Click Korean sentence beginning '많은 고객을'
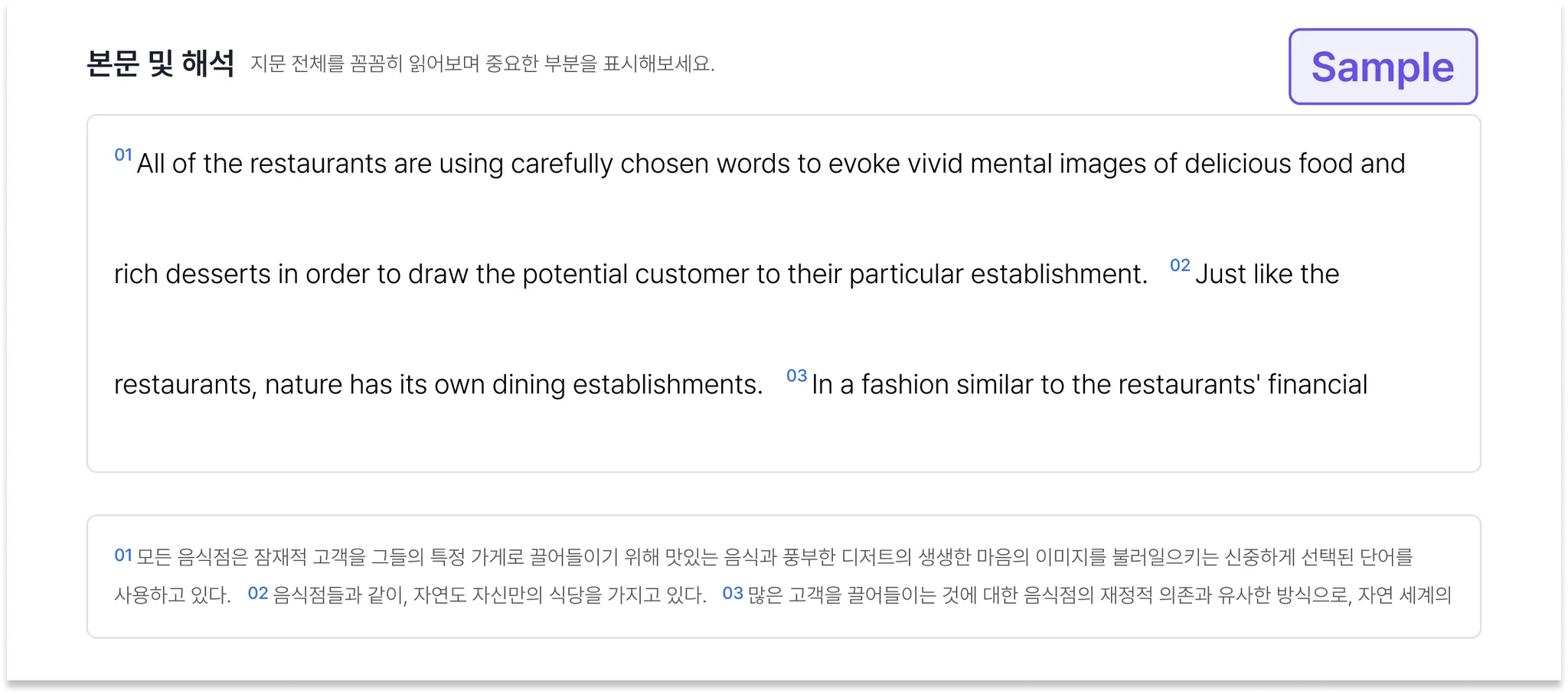 [x=1099, y=595]
